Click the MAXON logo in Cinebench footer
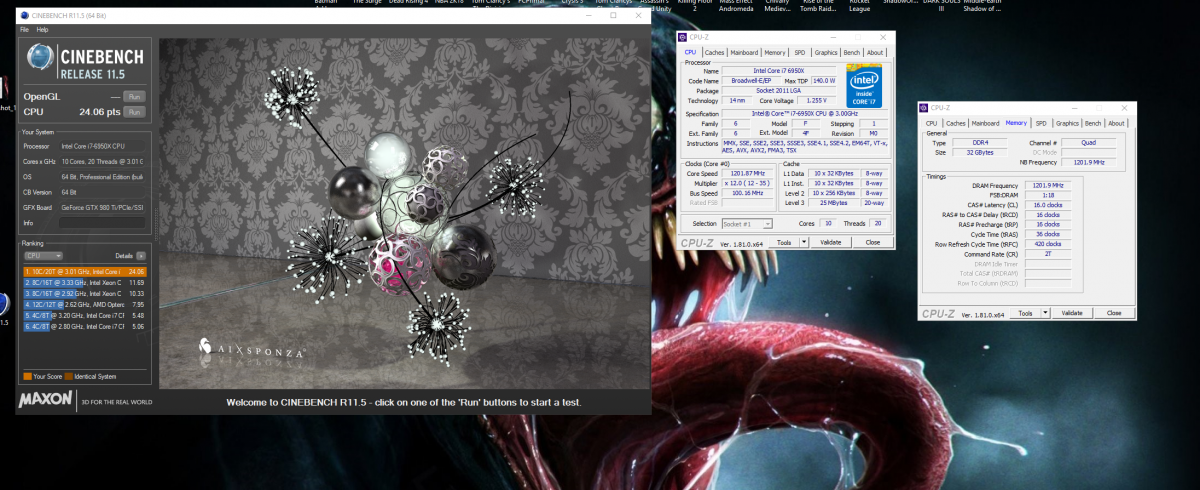Viewport: 1200px width, 490px height. pyautogui.click(x=45, y=400)
